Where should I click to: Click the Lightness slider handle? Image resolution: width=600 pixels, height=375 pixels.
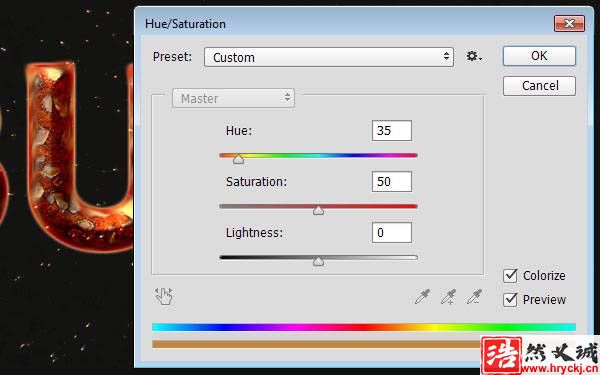(318, 261)
